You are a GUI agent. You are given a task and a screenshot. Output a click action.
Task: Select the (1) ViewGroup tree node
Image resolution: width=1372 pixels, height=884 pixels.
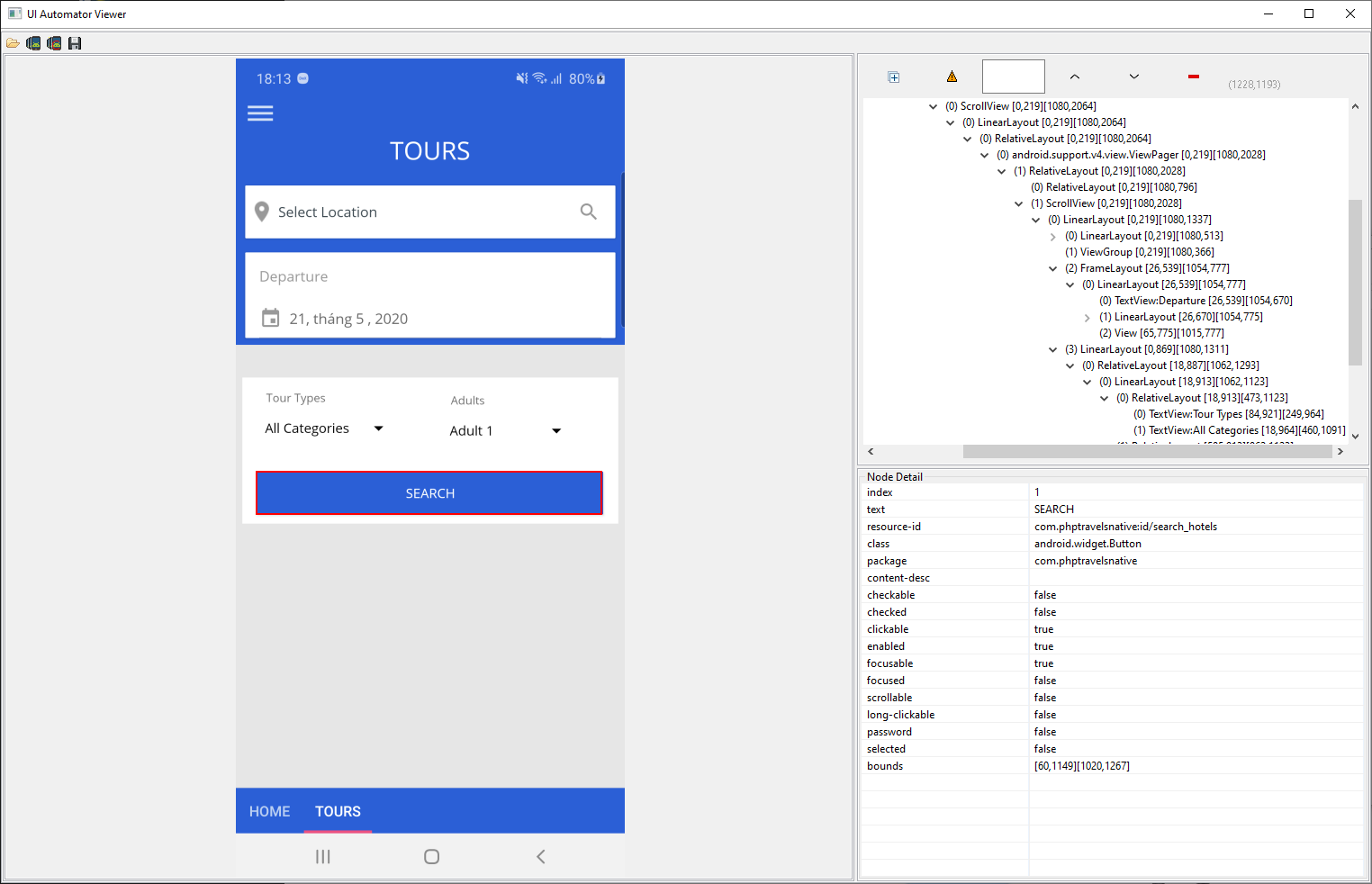point(1140,252)
